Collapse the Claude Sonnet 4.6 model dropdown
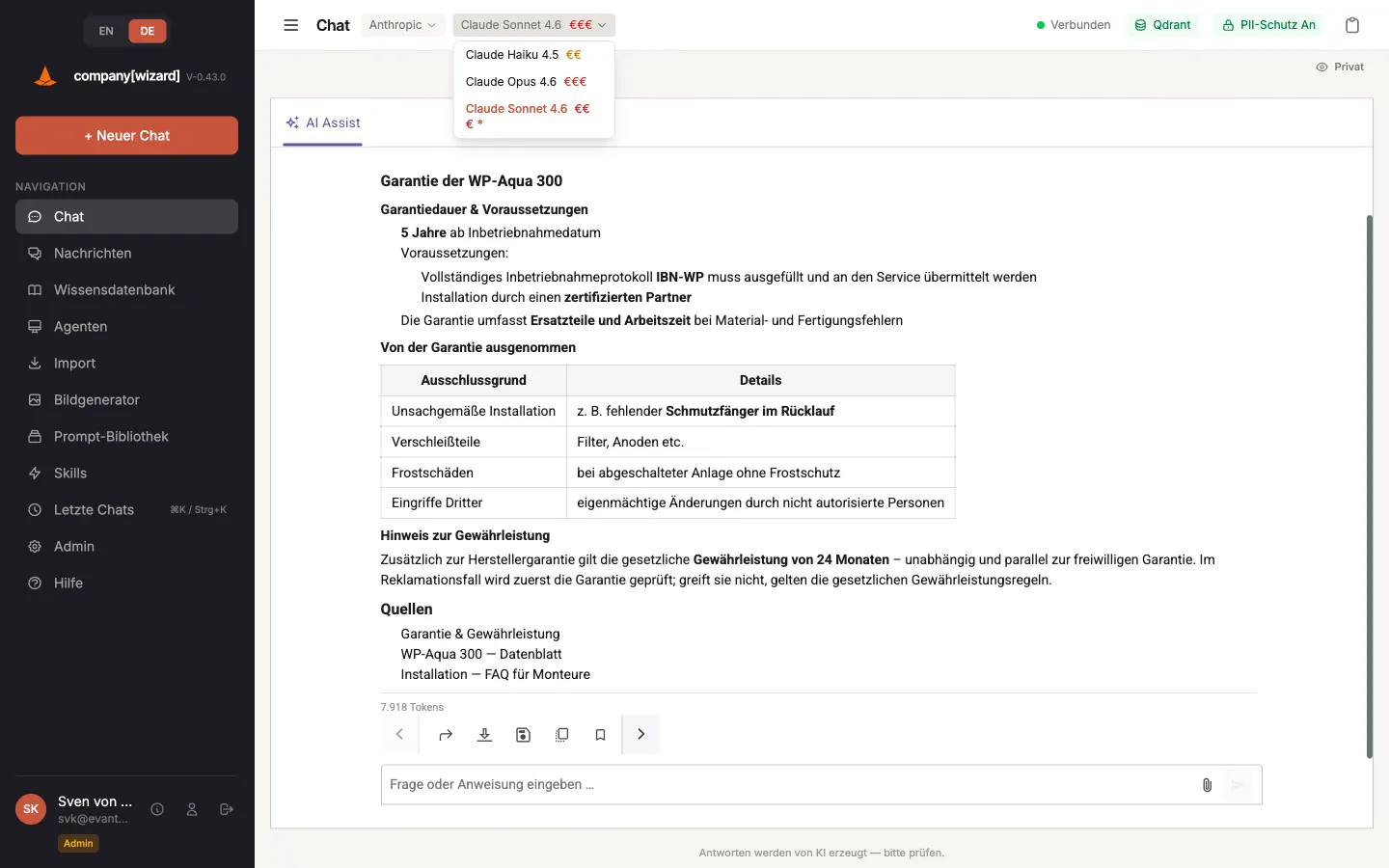Image resolution: width=1389 pixels, height=868 pixels. 533,25
